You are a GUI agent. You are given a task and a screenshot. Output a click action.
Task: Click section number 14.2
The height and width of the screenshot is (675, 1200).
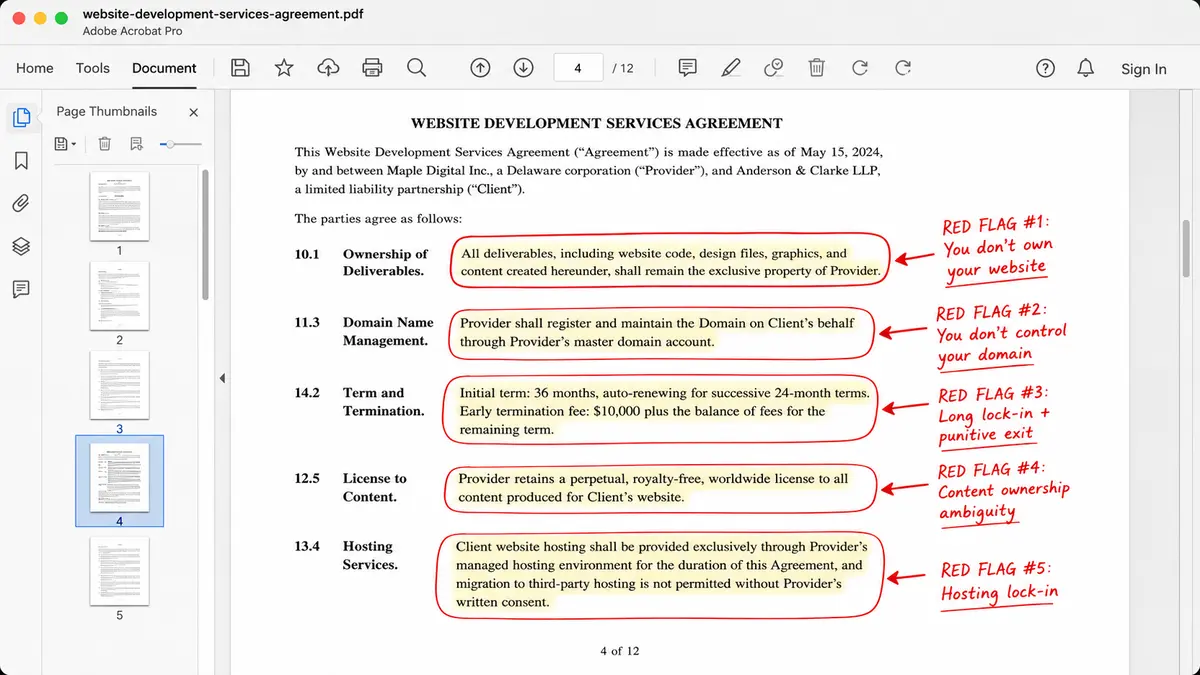[x=307, y=393]
